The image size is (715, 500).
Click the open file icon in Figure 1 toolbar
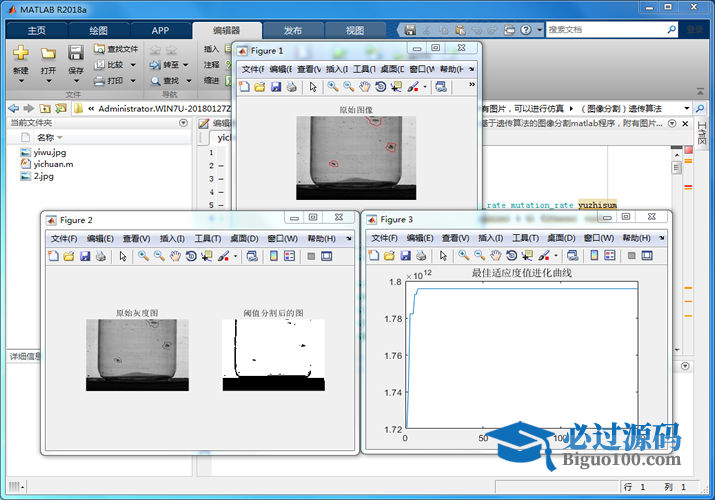tap(260, 87)
